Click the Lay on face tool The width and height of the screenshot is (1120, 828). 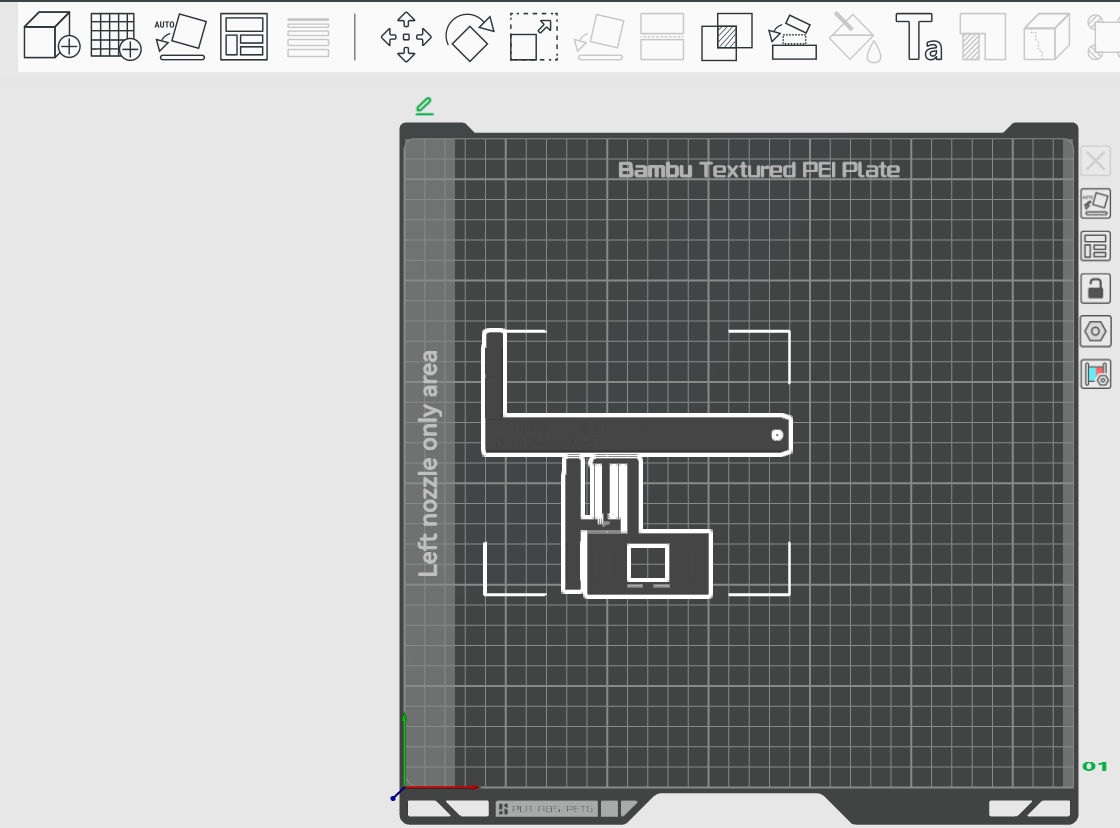coord(599,36)
